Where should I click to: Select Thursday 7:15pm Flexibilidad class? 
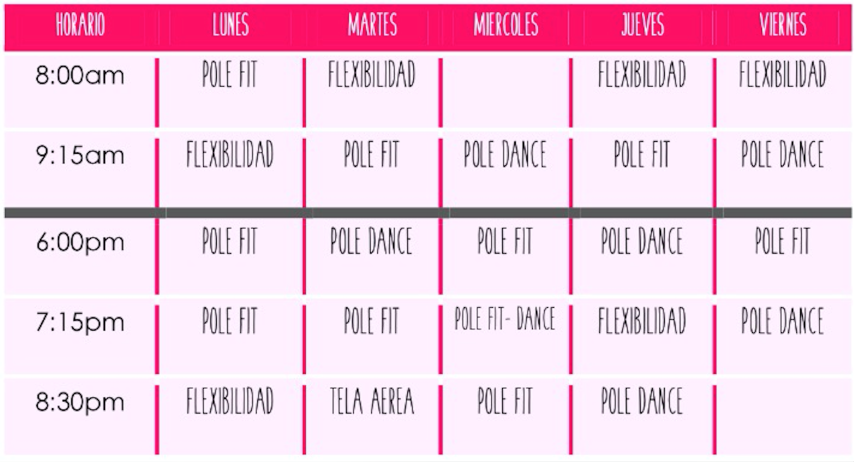(x=642, y=321)
